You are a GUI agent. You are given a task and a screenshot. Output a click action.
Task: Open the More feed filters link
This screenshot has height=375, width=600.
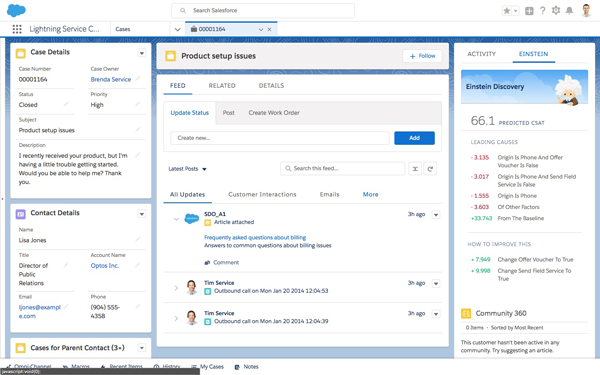tap(370, 194)
